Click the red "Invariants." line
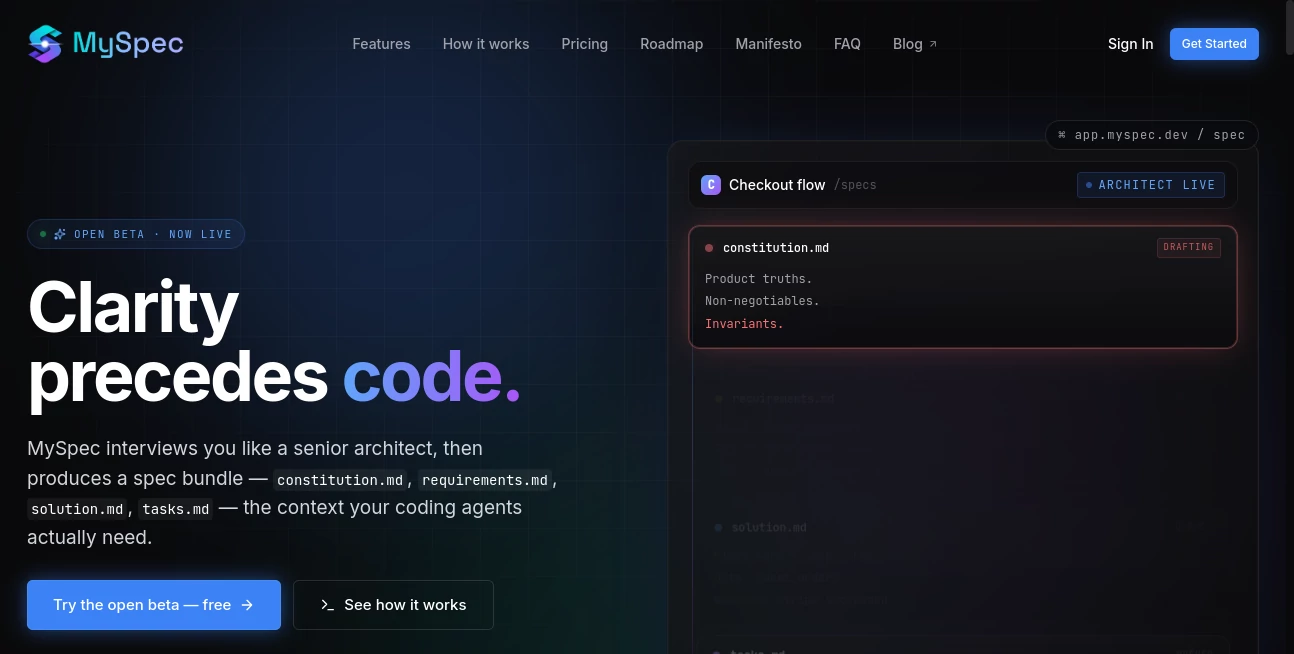This screenshot has height=654, width=1294. click(745, 324)
